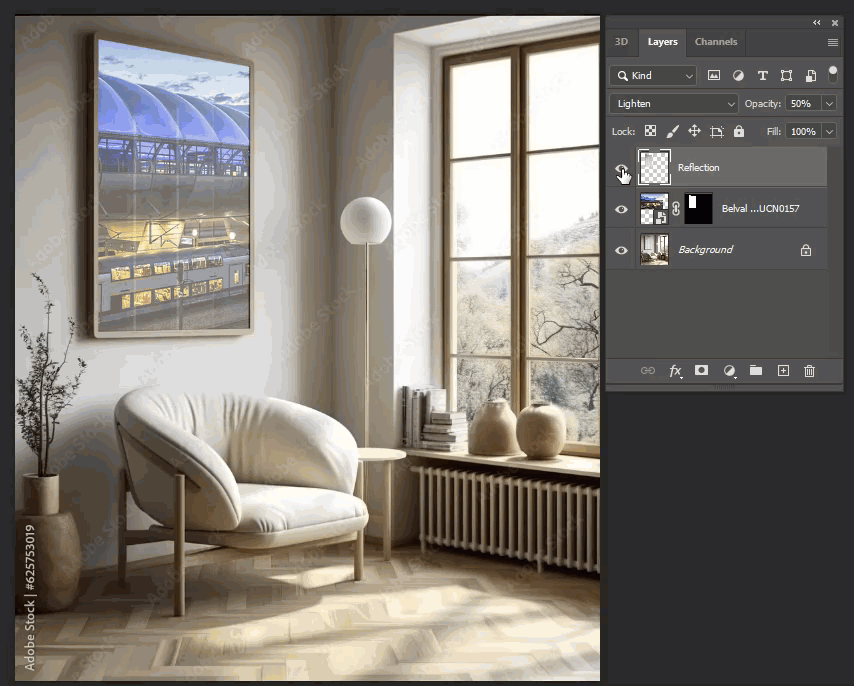Hide the Belval smart object layer

tap(621, 209)
